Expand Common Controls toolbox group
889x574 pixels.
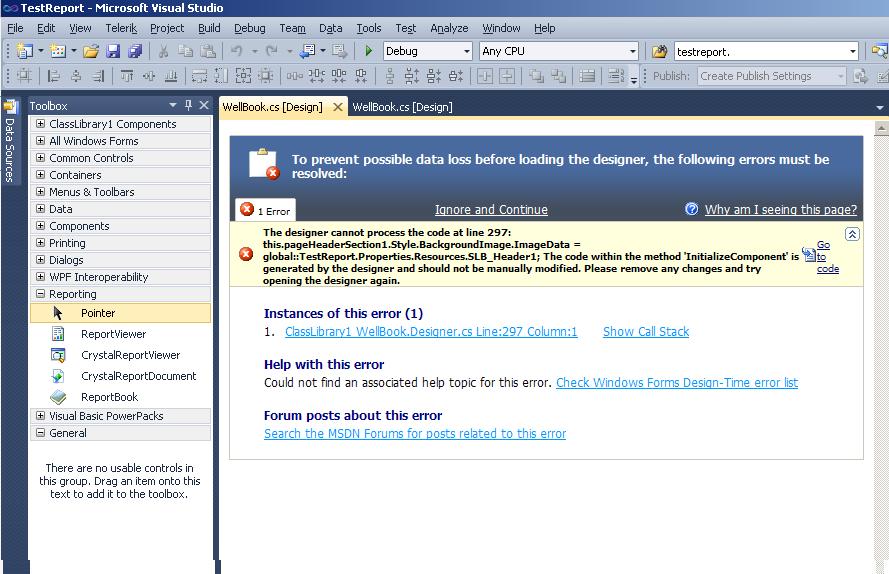[x=40, y=158]
